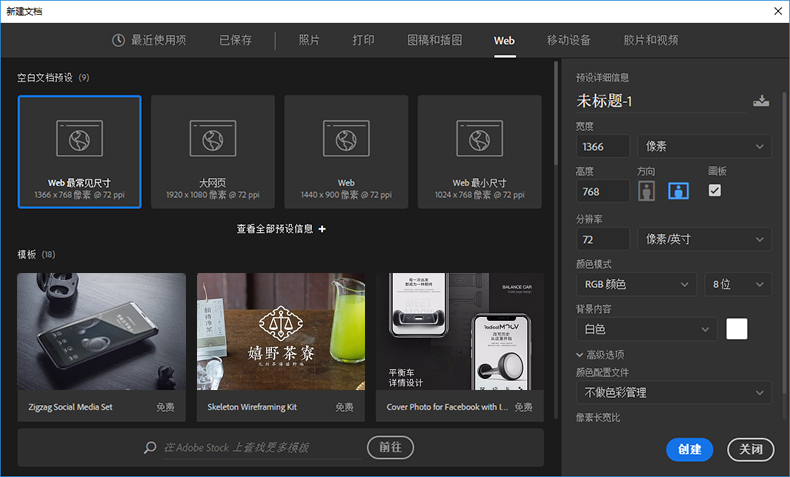Screen dimensions: 790x477
Task: Open the resolution unit 像素/英寸 dropdown
Action: point(704,239)
